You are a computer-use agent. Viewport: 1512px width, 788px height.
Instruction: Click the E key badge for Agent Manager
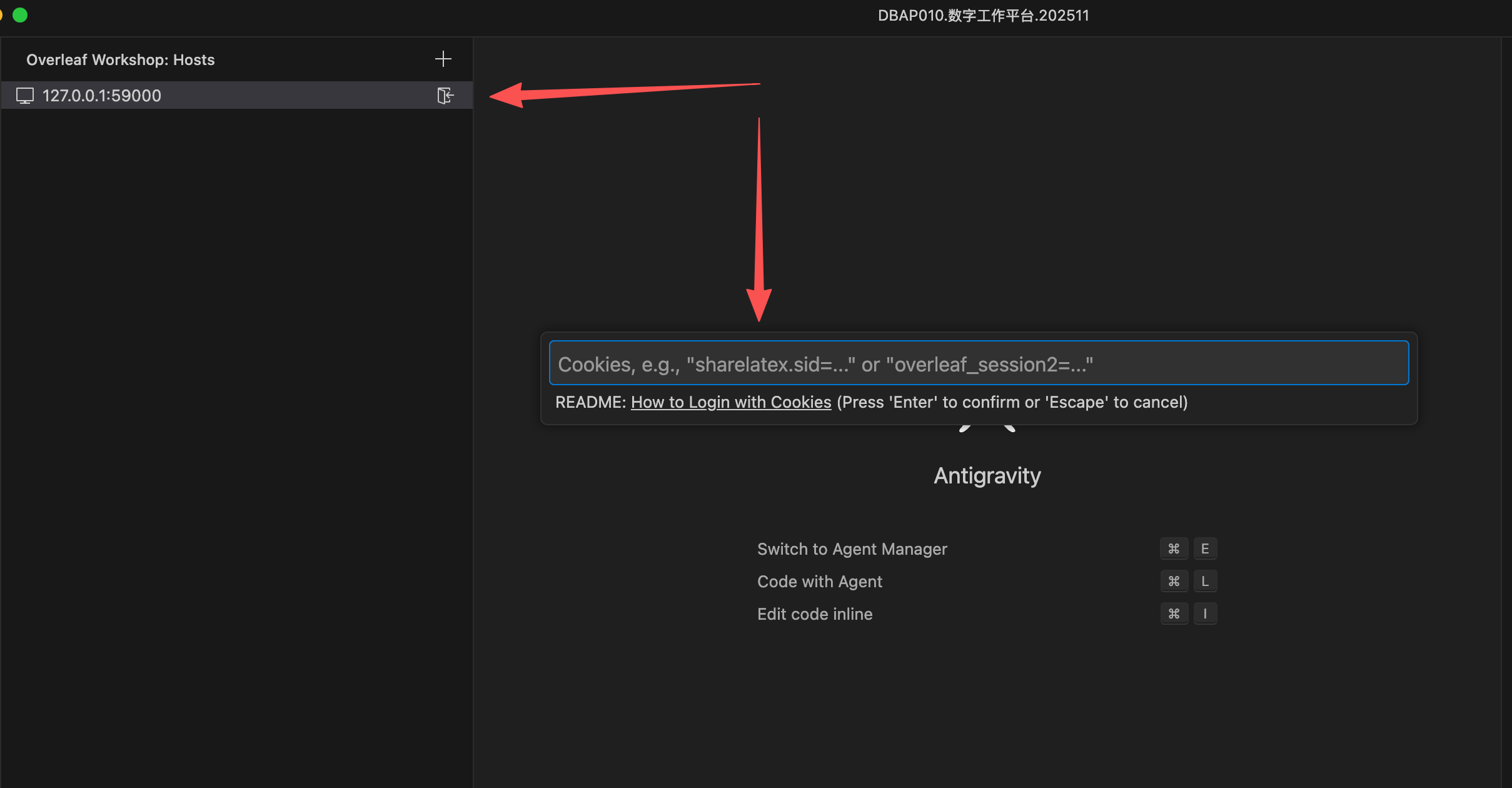[x=1205, y=548]
